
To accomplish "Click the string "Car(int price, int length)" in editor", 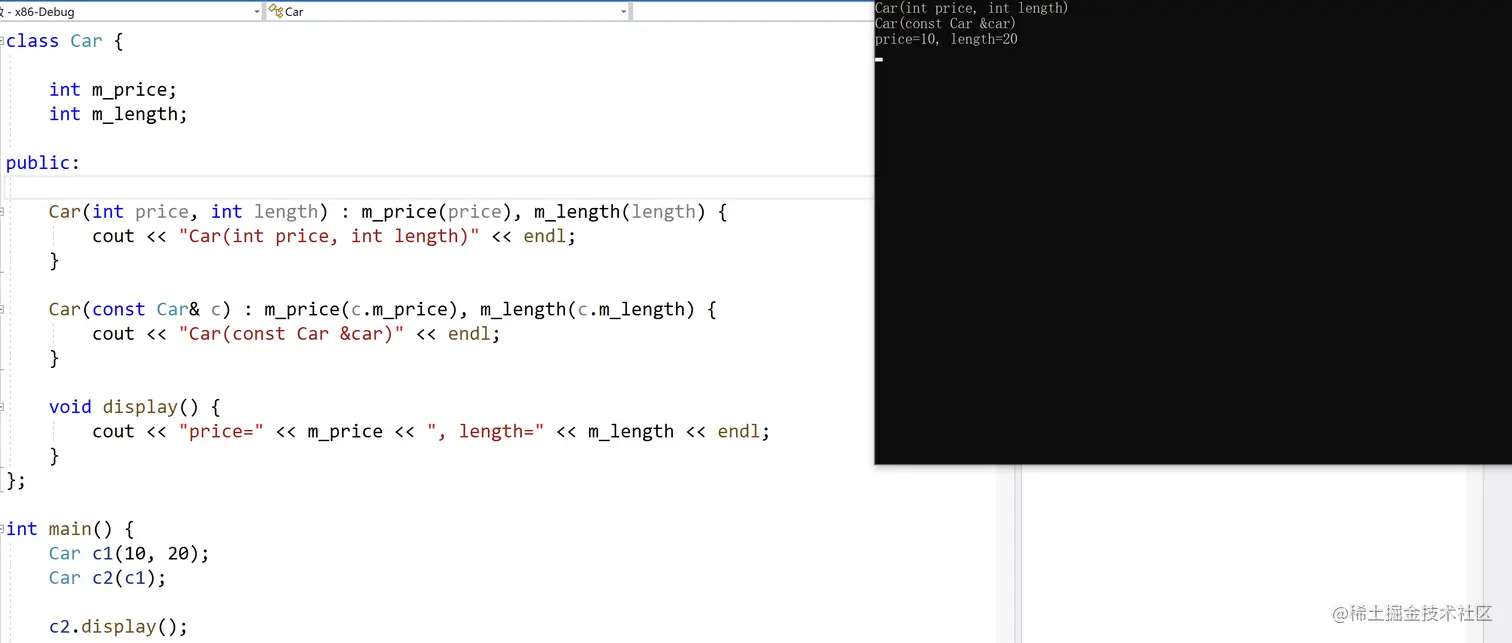I will click(329, 237).
